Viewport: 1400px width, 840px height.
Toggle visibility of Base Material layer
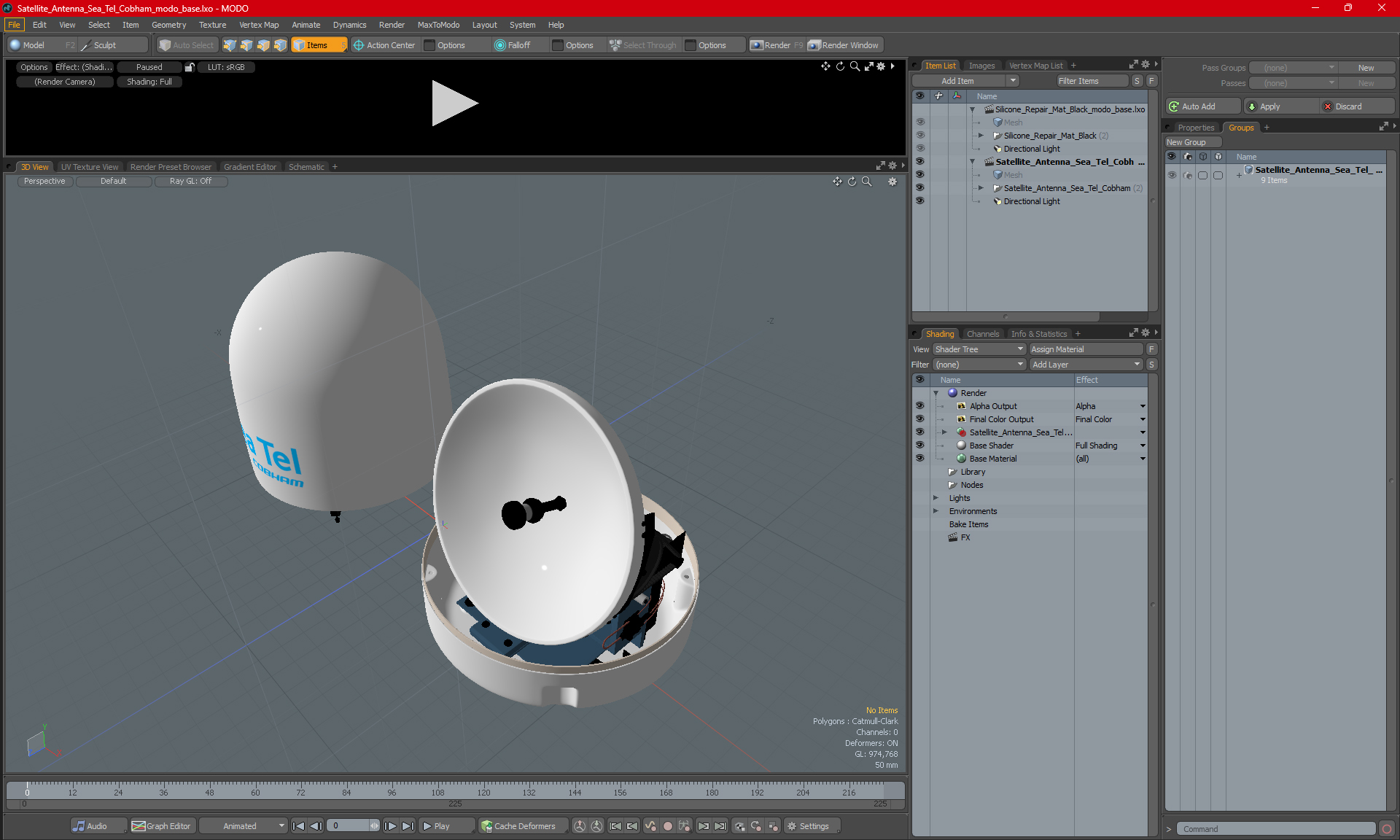pos(920,459)
